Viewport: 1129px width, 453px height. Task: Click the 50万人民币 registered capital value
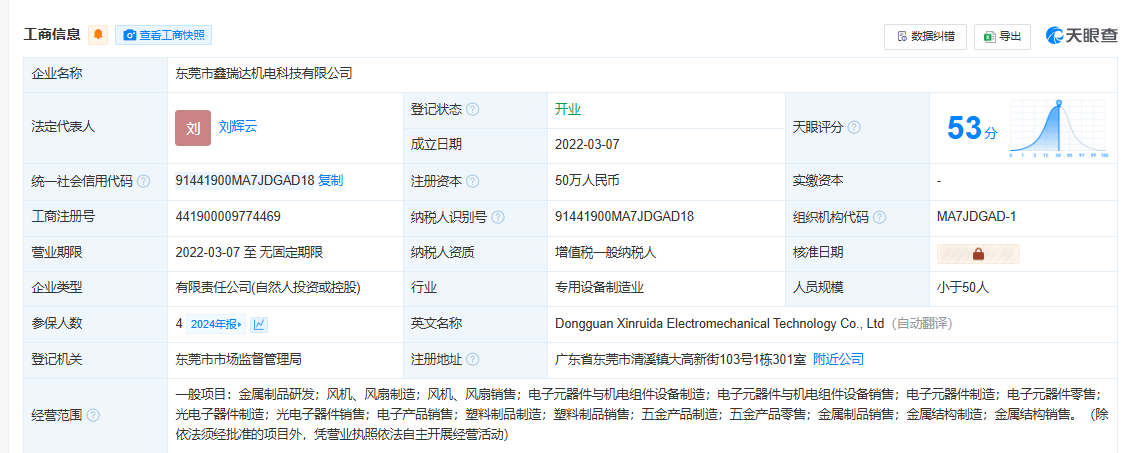coord(587,181)
